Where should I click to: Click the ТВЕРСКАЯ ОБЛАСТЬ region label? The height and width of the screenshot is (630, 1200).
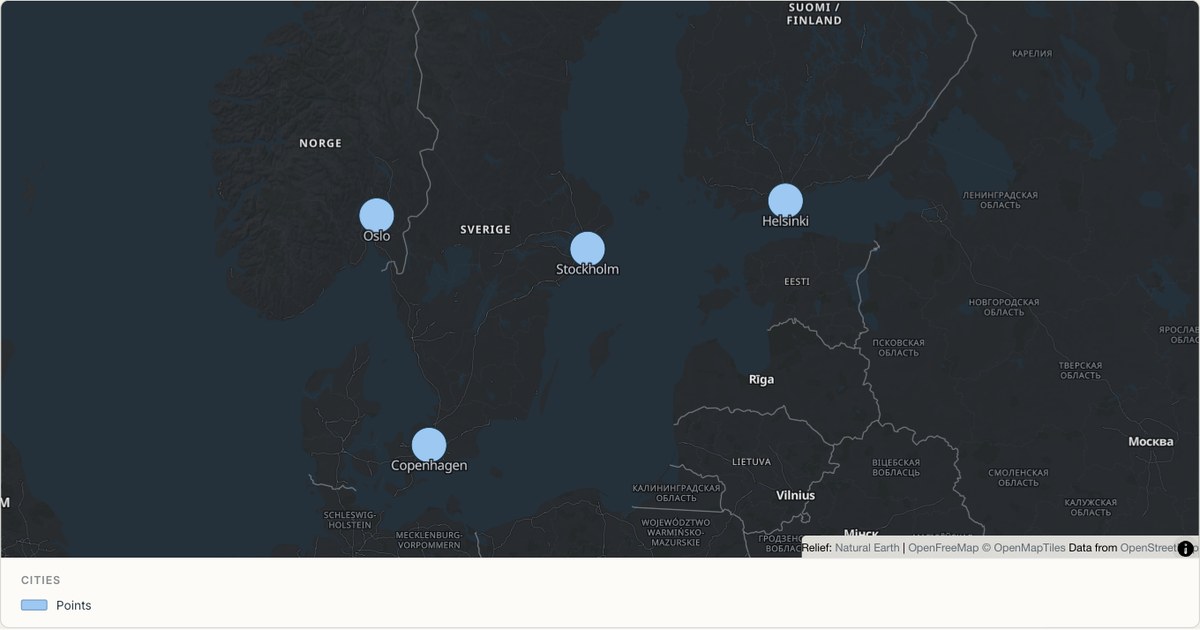(1081, 370)
